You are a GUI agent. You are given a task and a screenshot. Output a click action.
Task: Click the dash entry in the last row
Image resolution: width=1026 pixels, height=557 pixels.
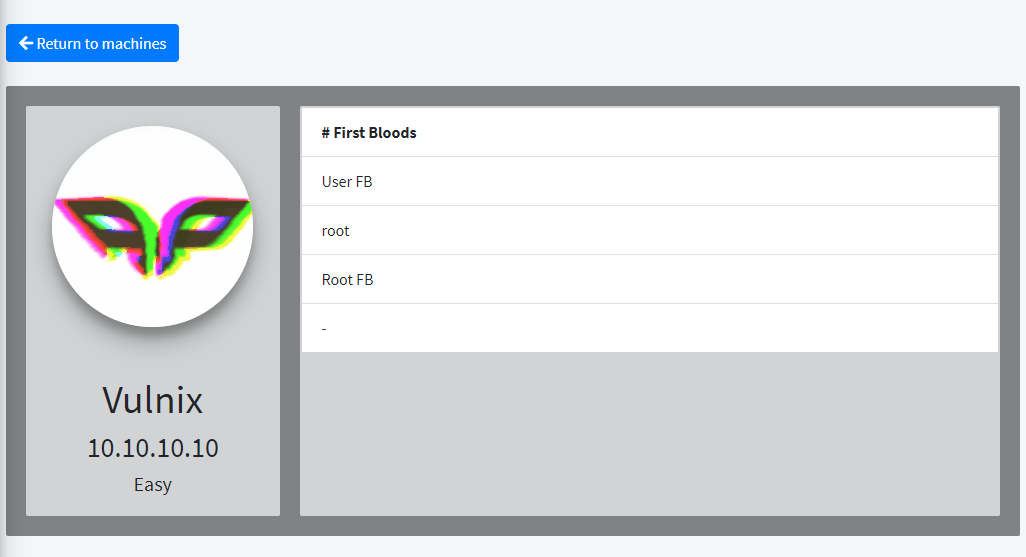[324, 329]
